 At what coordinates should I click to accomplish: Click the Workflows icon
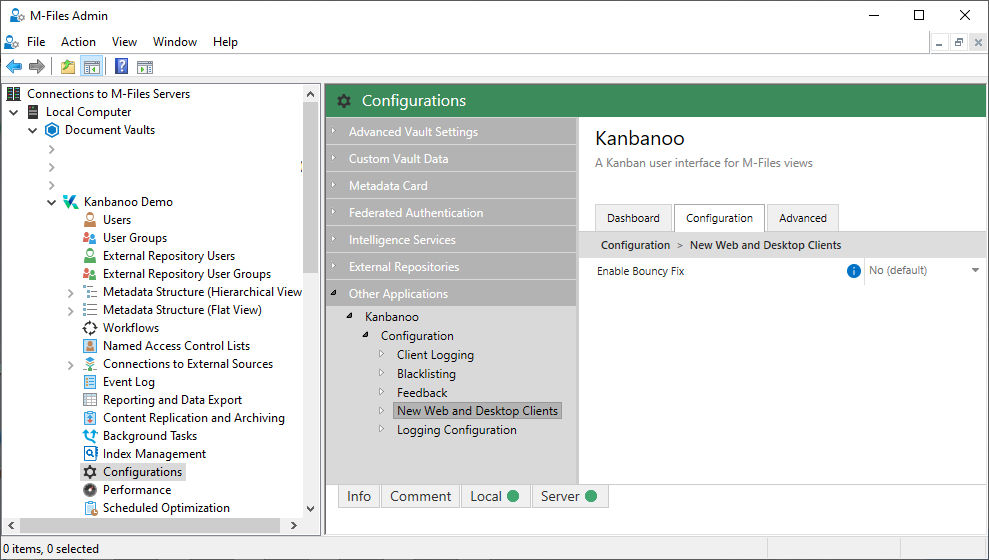point(90,328)
